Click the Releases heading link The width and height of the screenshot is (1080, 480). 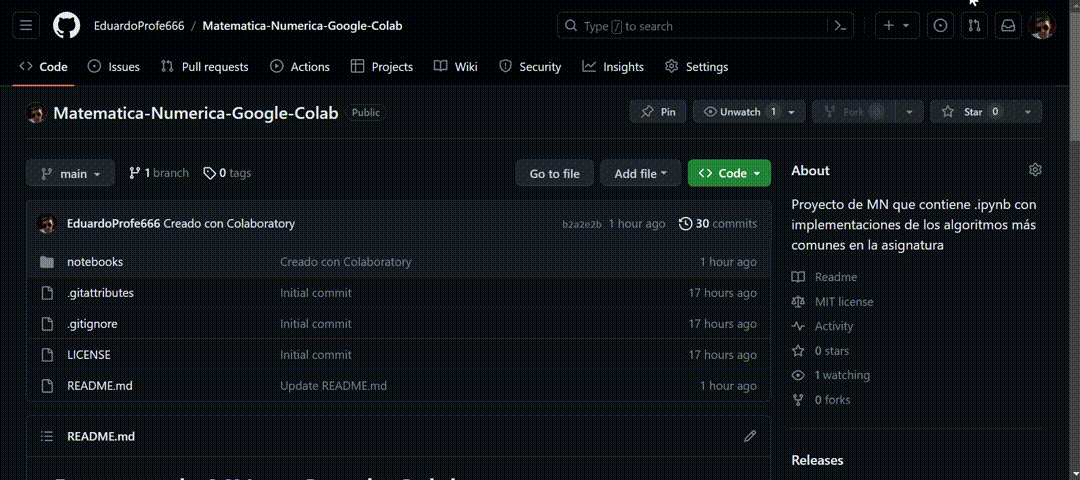tap(817, 460)
